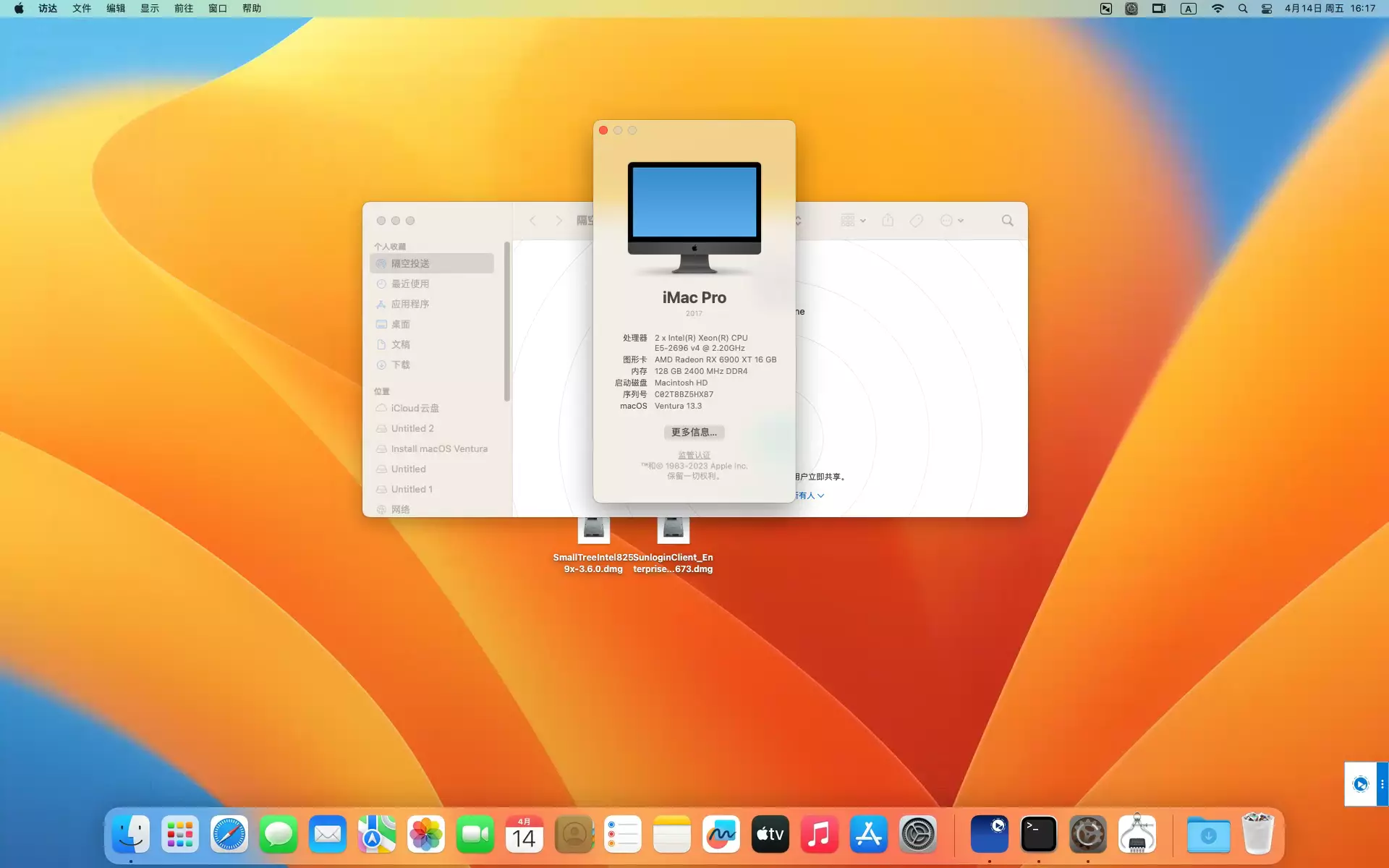This screenshot has width=1389, height=868.
Task: Open Music from the Dock
Action: [x=820, y=834]
